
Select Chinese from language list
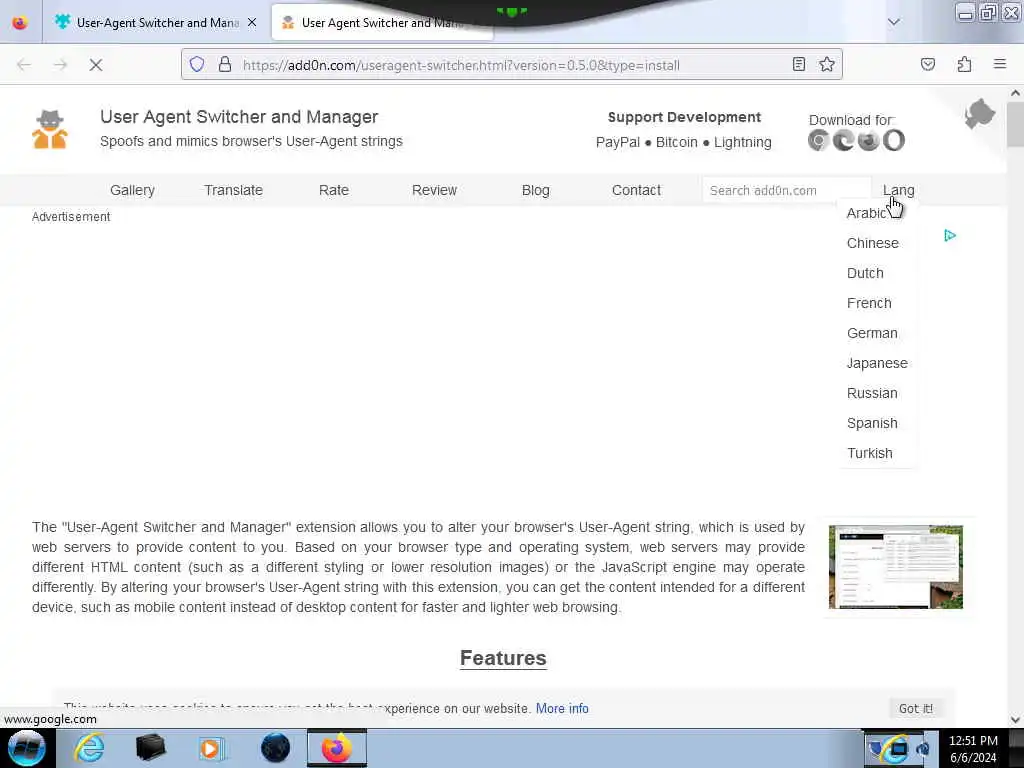coord(872,243)
